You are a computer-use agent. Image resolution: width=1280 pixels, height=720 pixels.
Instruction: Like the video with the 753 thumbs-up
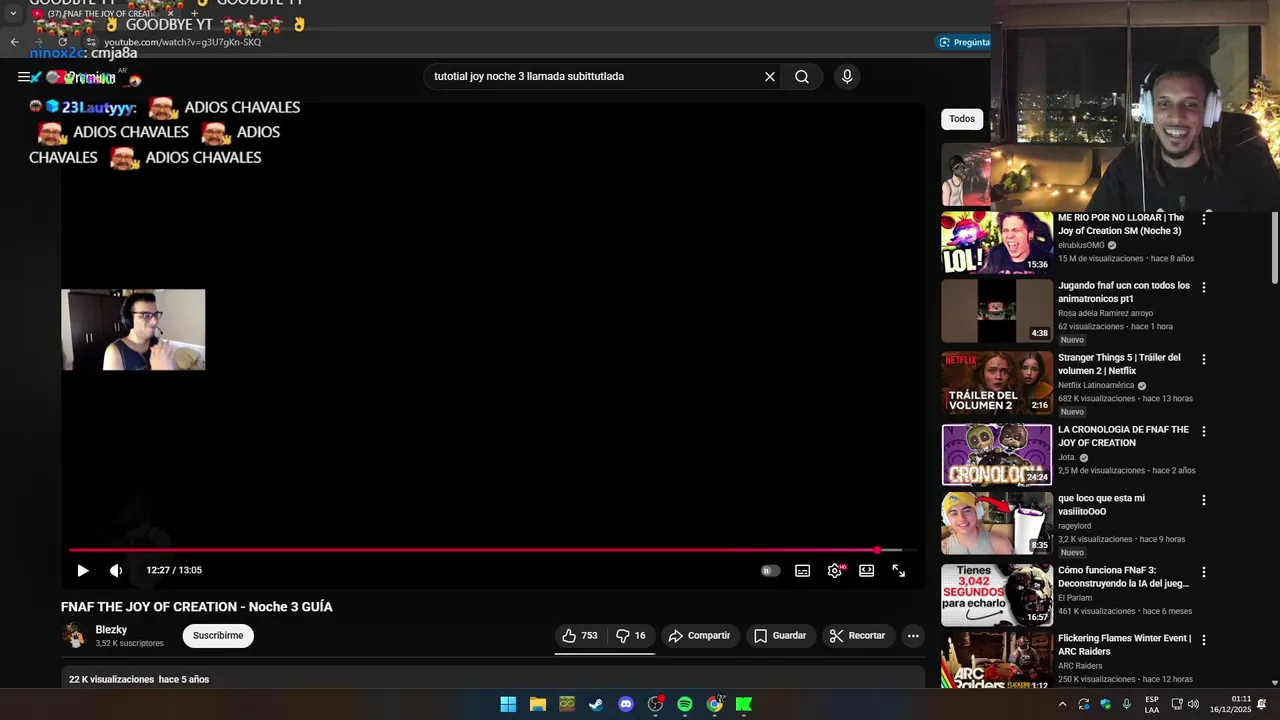(580, 636)
